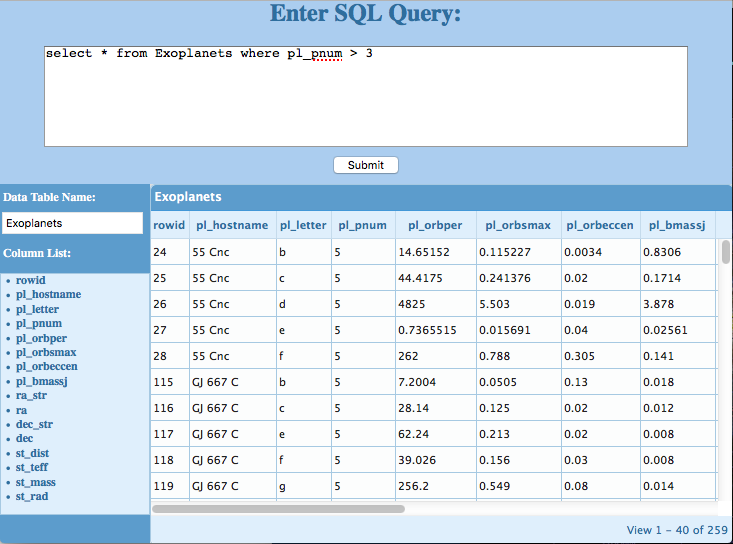Select pl_hostname in the Column List
Screen dimensions: 733x544
49,294
